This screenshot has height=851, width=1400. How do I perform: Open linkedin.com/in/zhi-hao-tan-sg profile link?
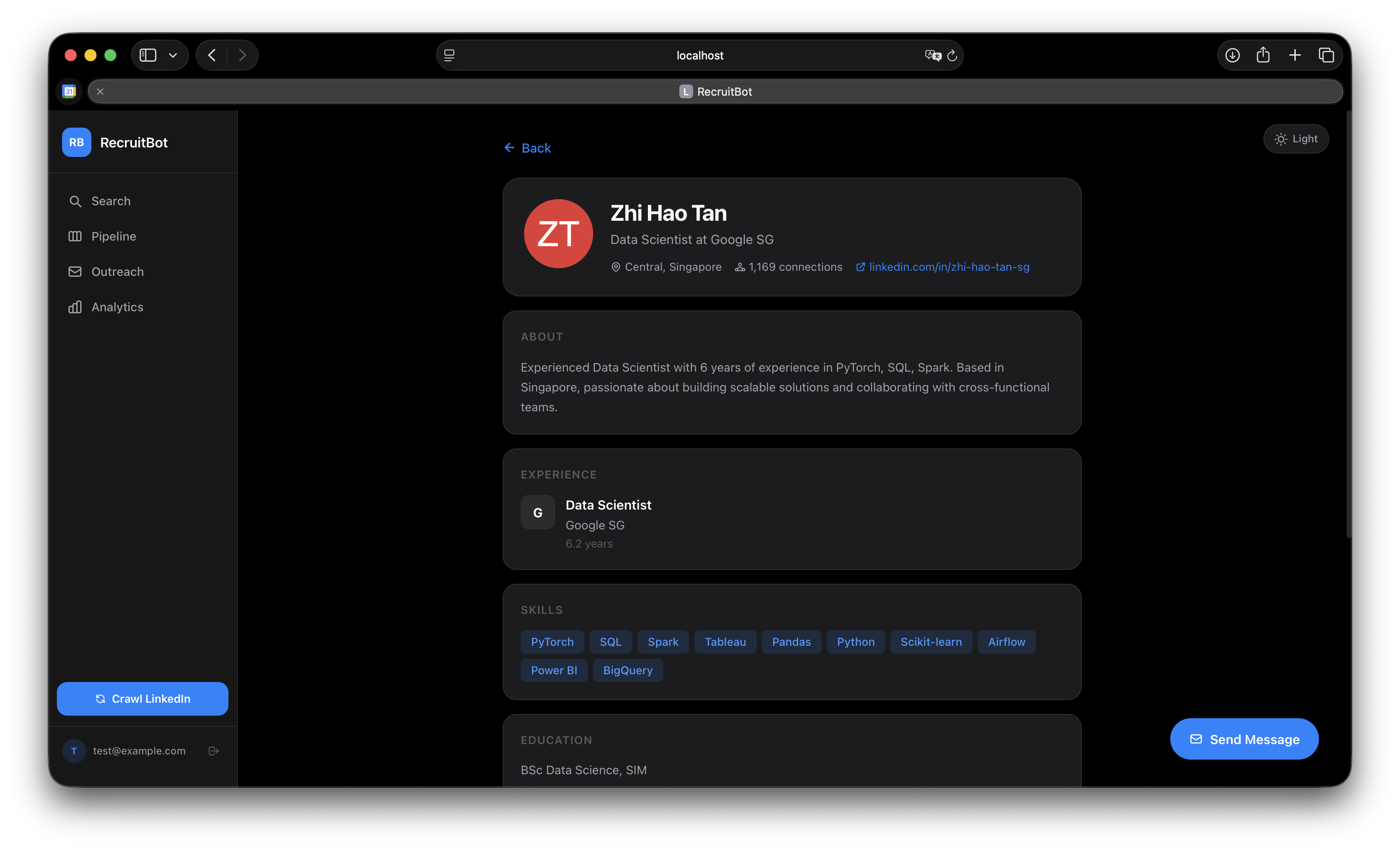coord(949,267)
